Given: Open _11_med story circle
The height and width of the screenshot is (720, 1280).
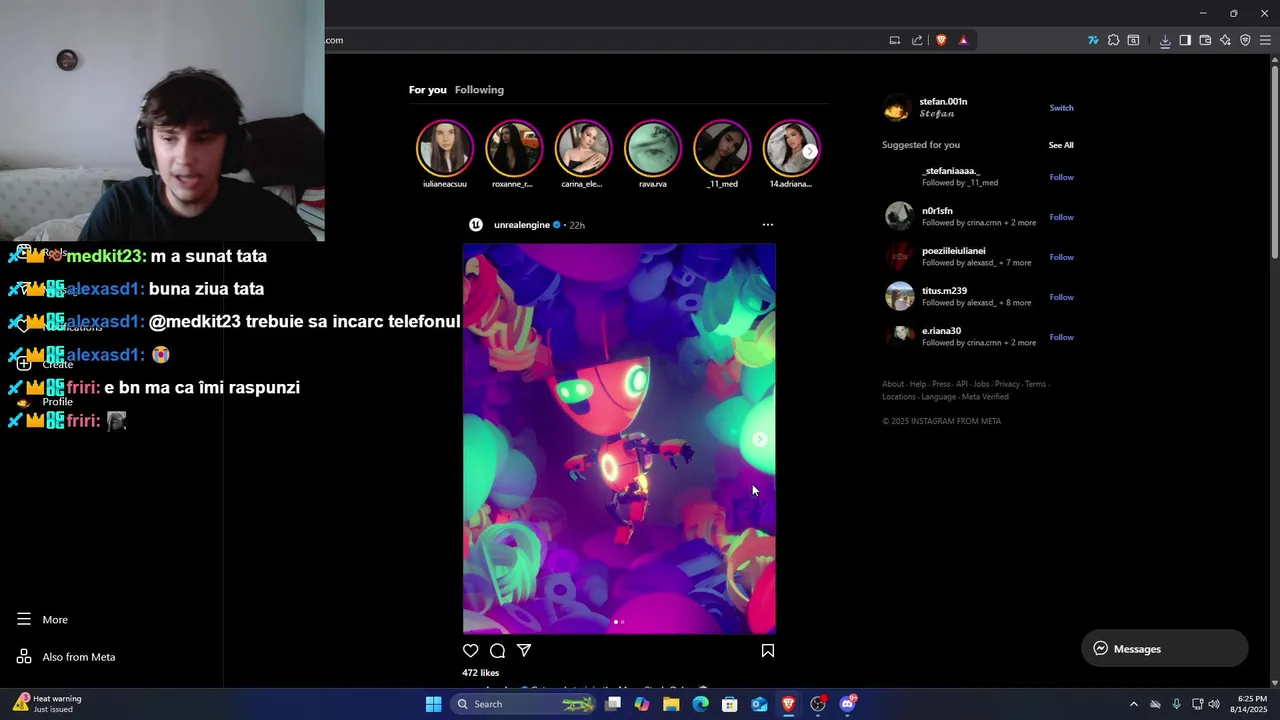Looking at the screenshot, I should 722,148.
